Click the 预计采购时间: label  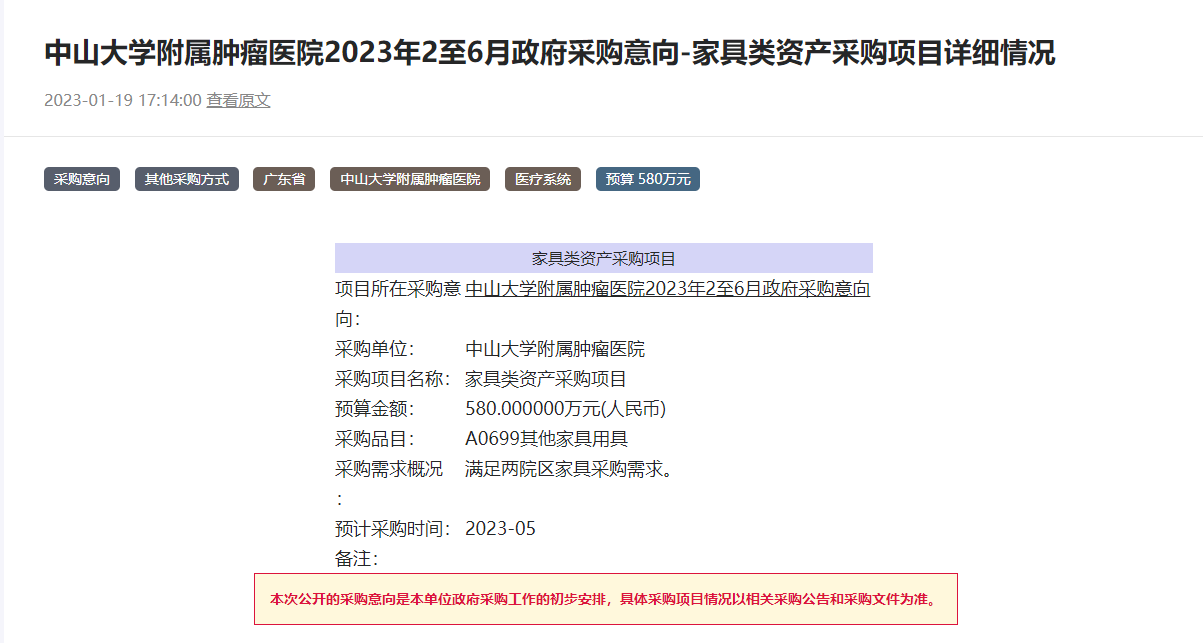[393, 529]
